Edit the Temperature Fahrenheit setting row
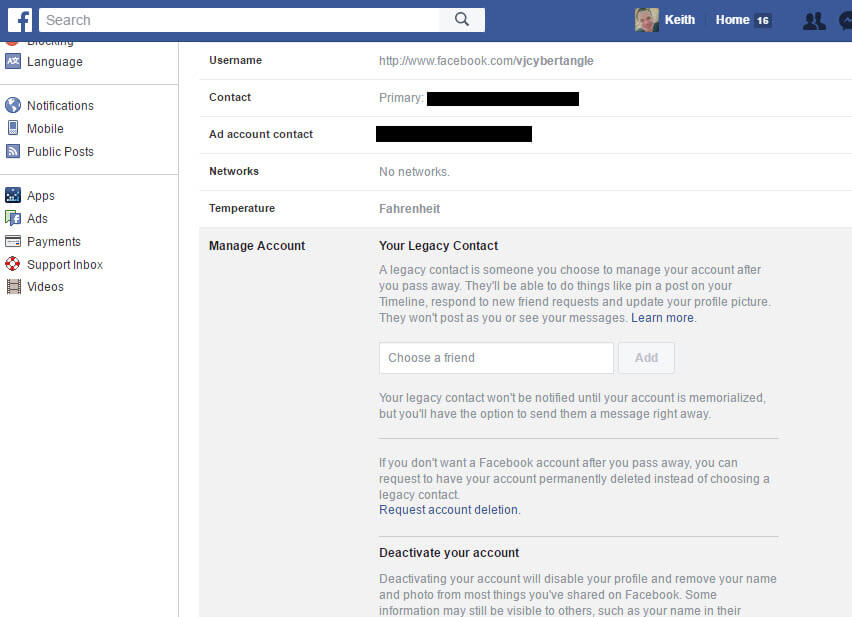This screenshot has width=852, height=617. (x=525, y=209)
